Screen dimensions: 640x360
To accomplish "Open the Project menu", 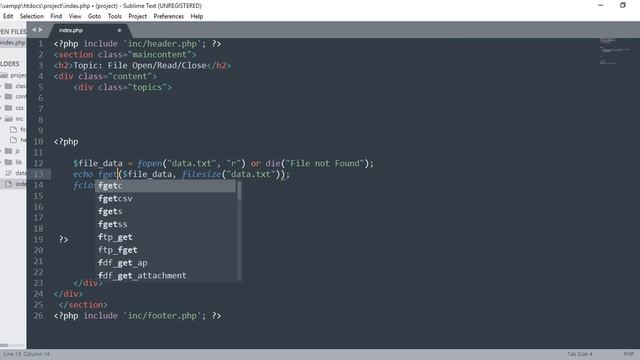I will pyautogui.click(x=138, y=16).
